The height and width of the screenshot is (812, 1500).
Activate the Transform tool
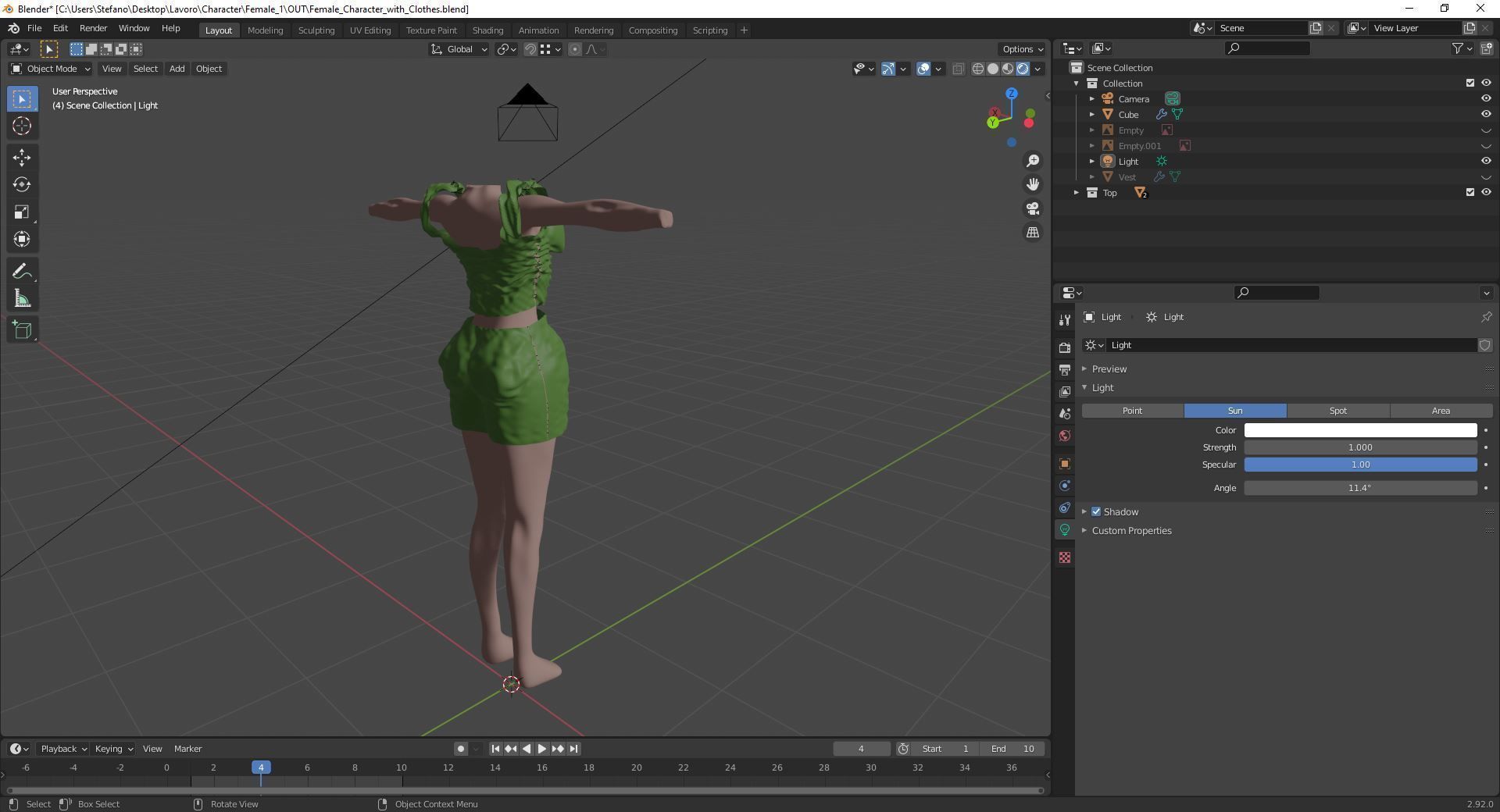pos(22,239)
